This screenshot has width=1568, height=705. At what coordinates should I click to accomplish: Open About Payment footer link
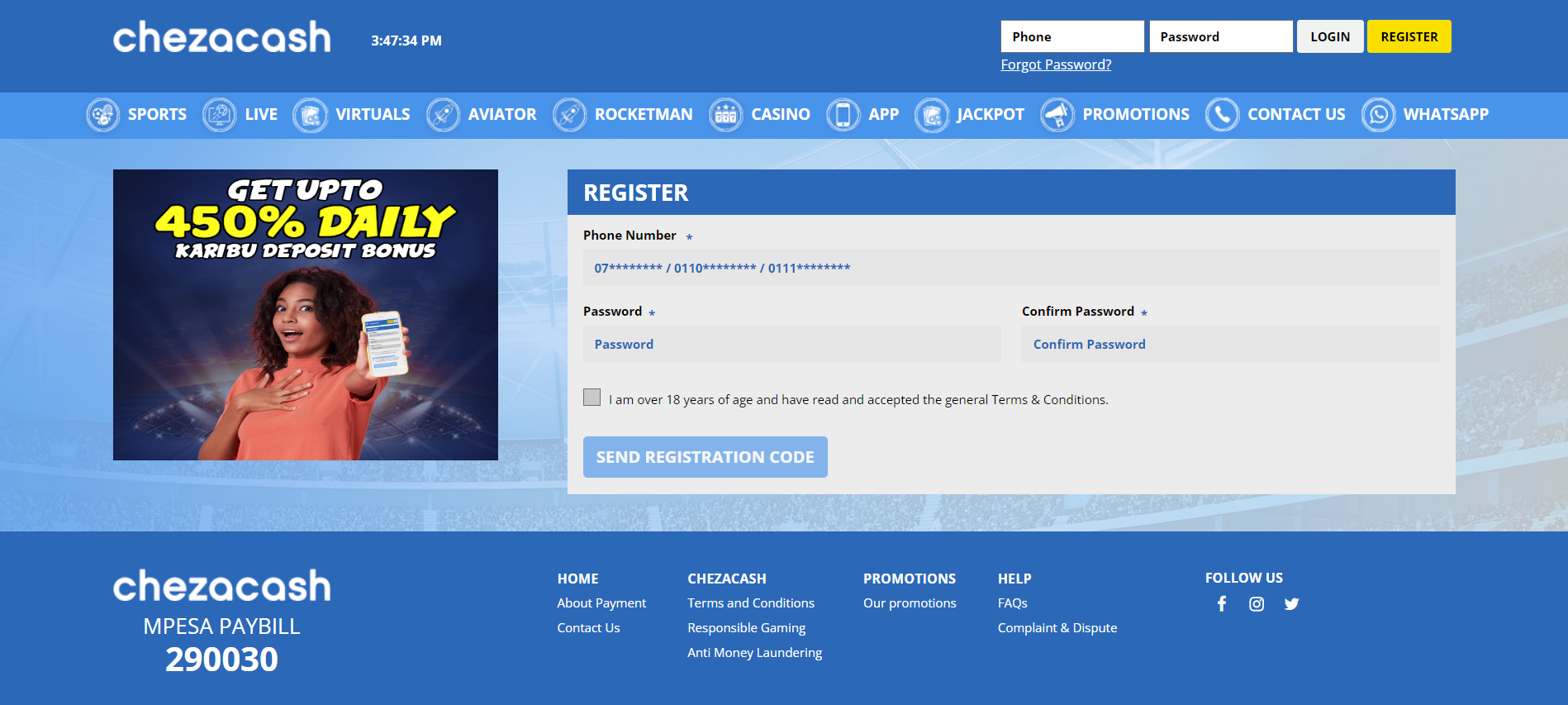pyautogui.click(x=601, y=603)
